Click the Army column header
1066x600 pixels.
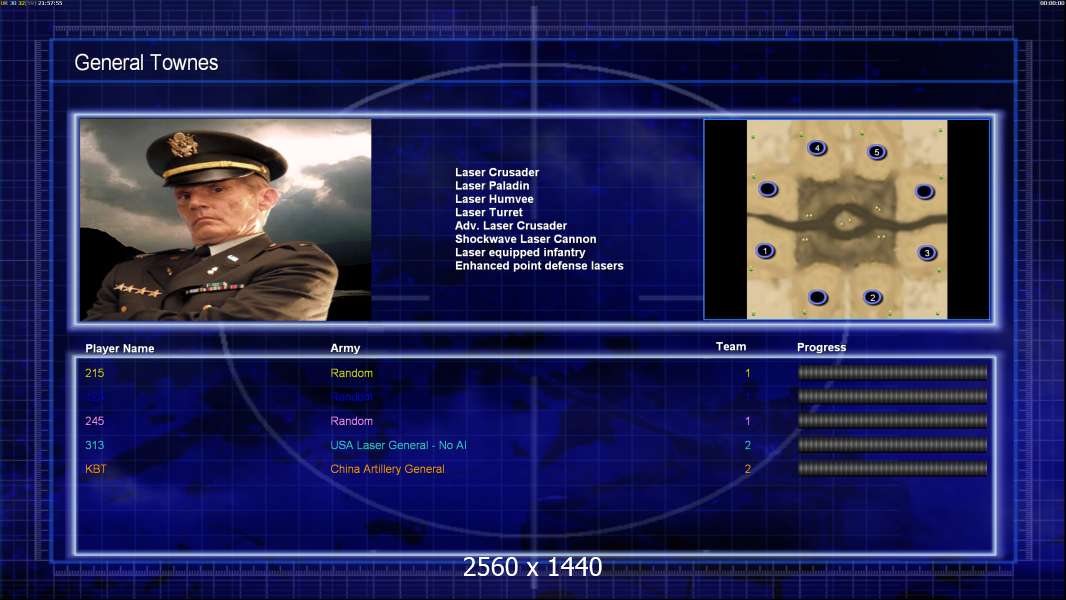[x=345, y=348]
